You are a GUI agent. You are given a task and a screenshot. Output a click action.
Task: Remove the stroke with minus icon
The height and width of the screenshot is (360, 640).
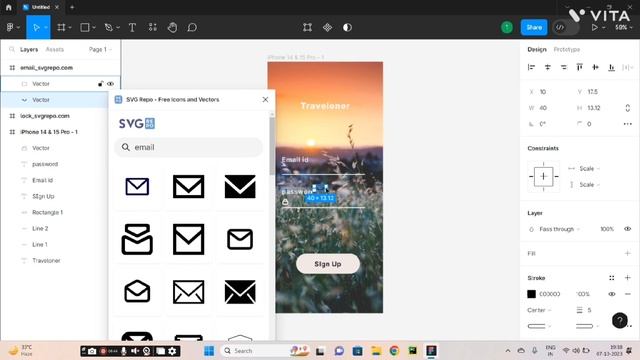tap(627, 294)
